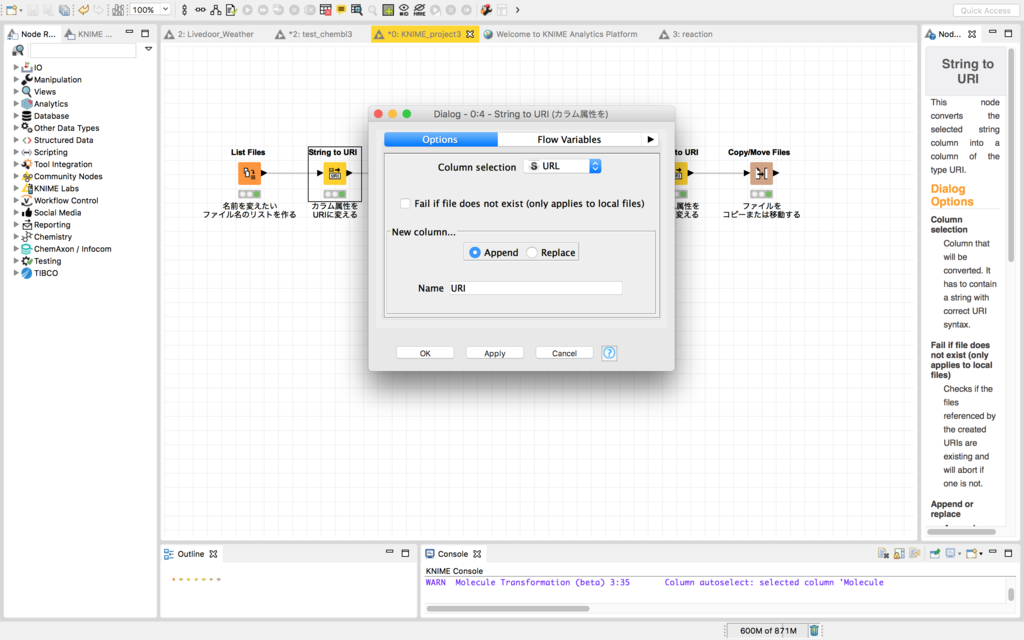Viewport: 1024px width, 640px height.
Task: Select the Append radio button
Action: pos(475,252)
